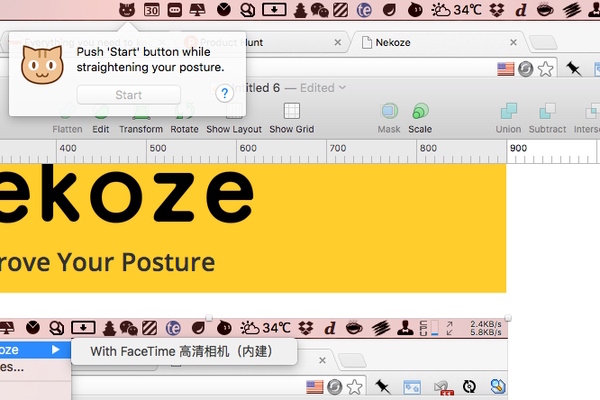The width and height of the screenshot is (600, 400).
Task: Open the question mark help in Nekoze popover
Action: click(225, 93)
